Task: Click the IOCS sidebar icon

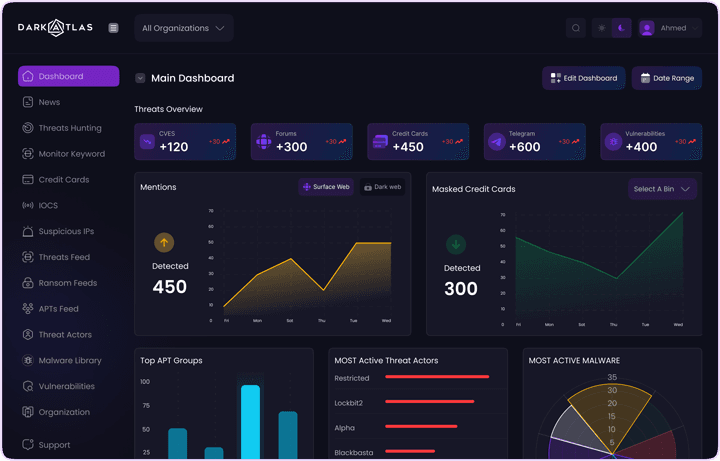Action: [28, 206]
